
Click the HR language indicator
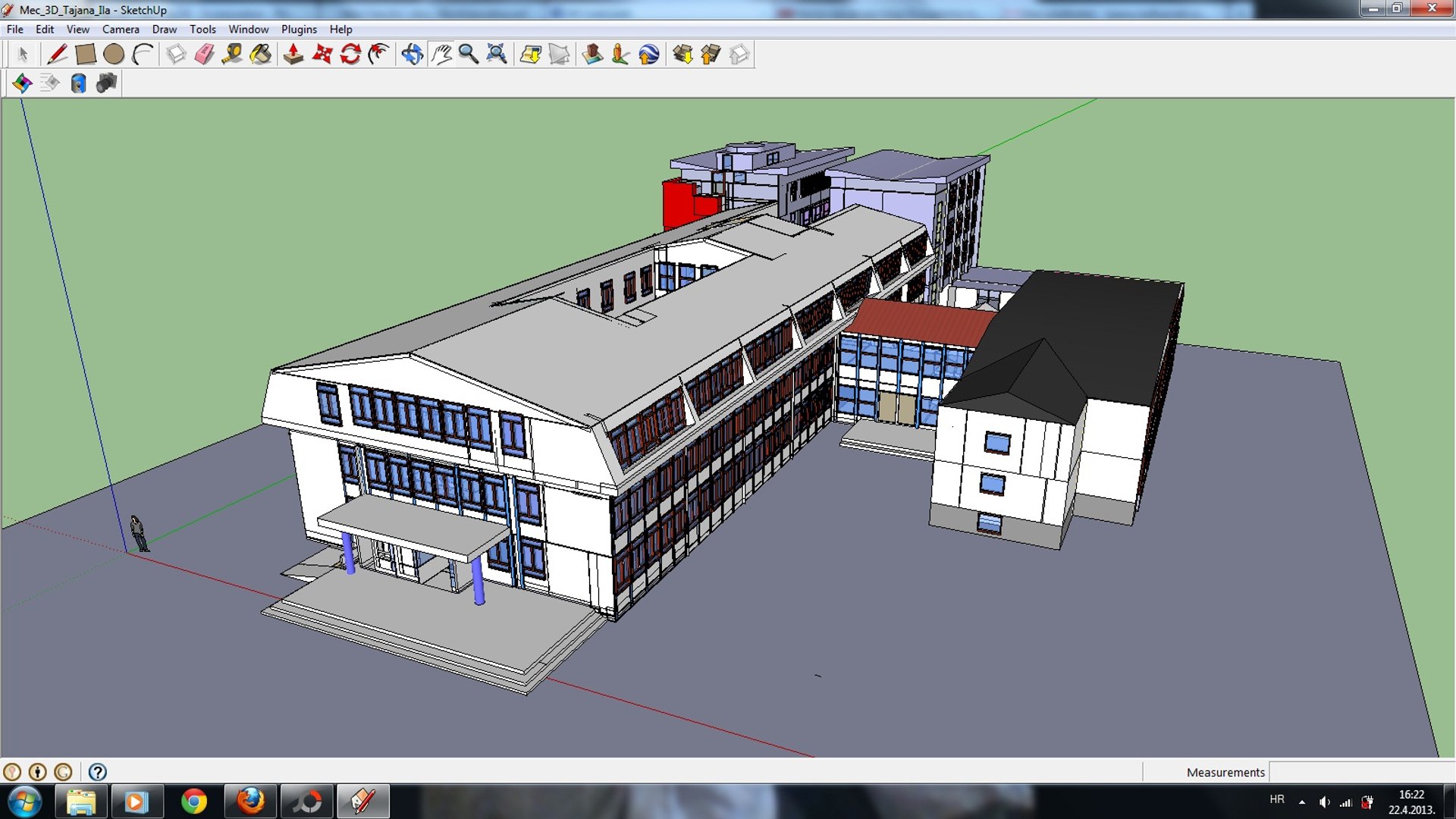[1277, 799]
